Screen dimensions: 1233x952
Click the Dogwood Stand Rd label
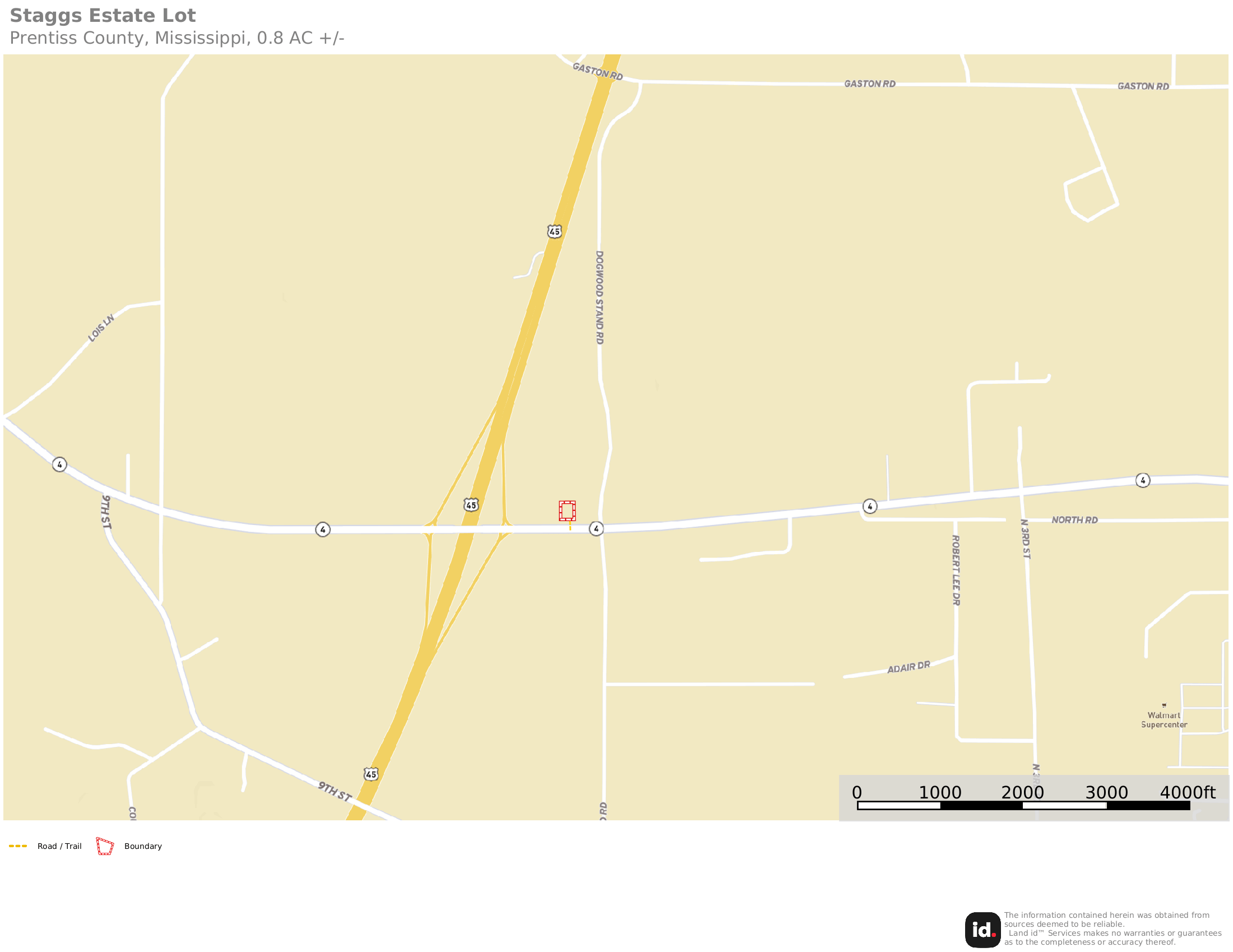pos(600,298)
